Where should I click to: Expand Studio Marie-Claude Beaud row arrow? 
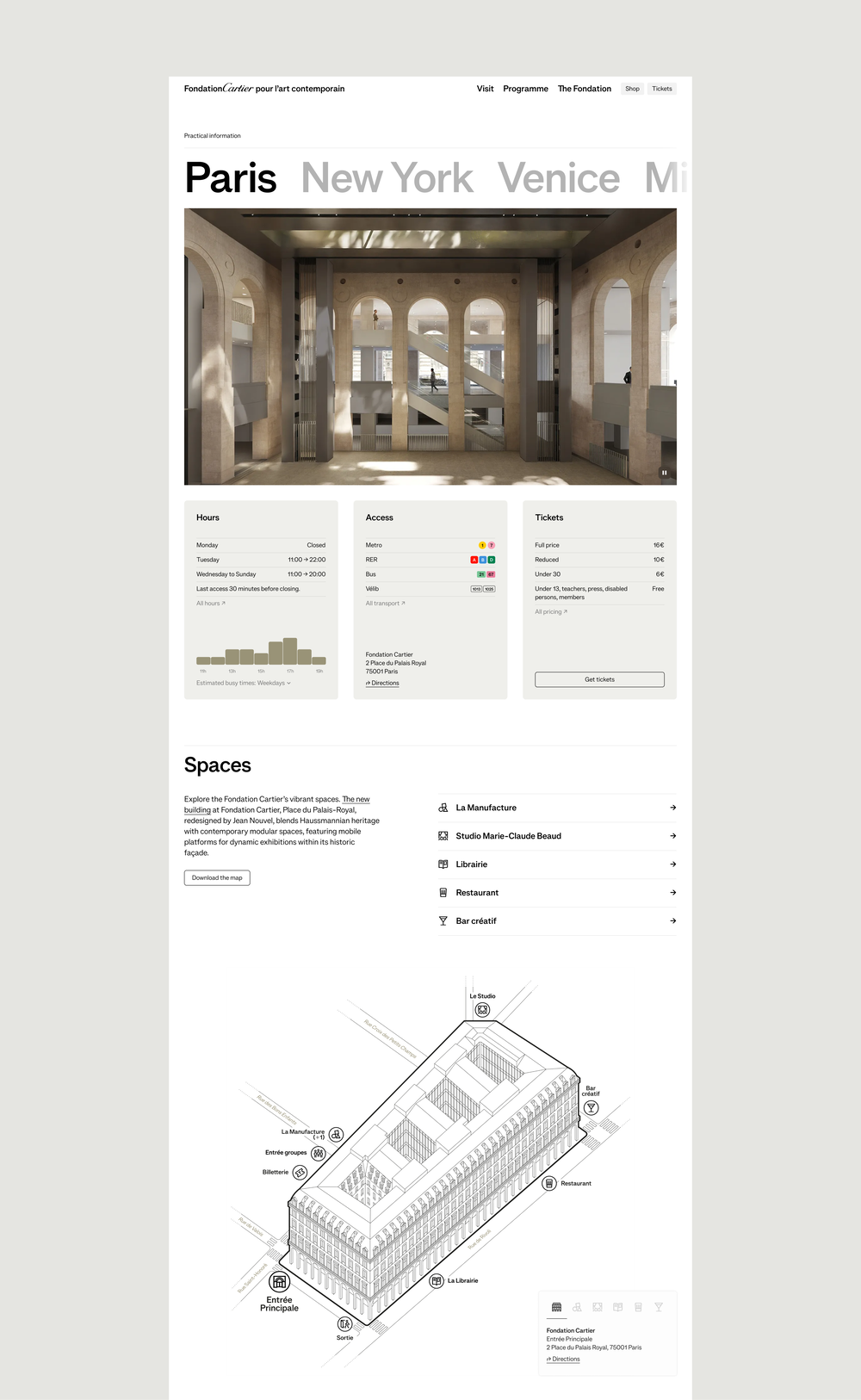672,836
